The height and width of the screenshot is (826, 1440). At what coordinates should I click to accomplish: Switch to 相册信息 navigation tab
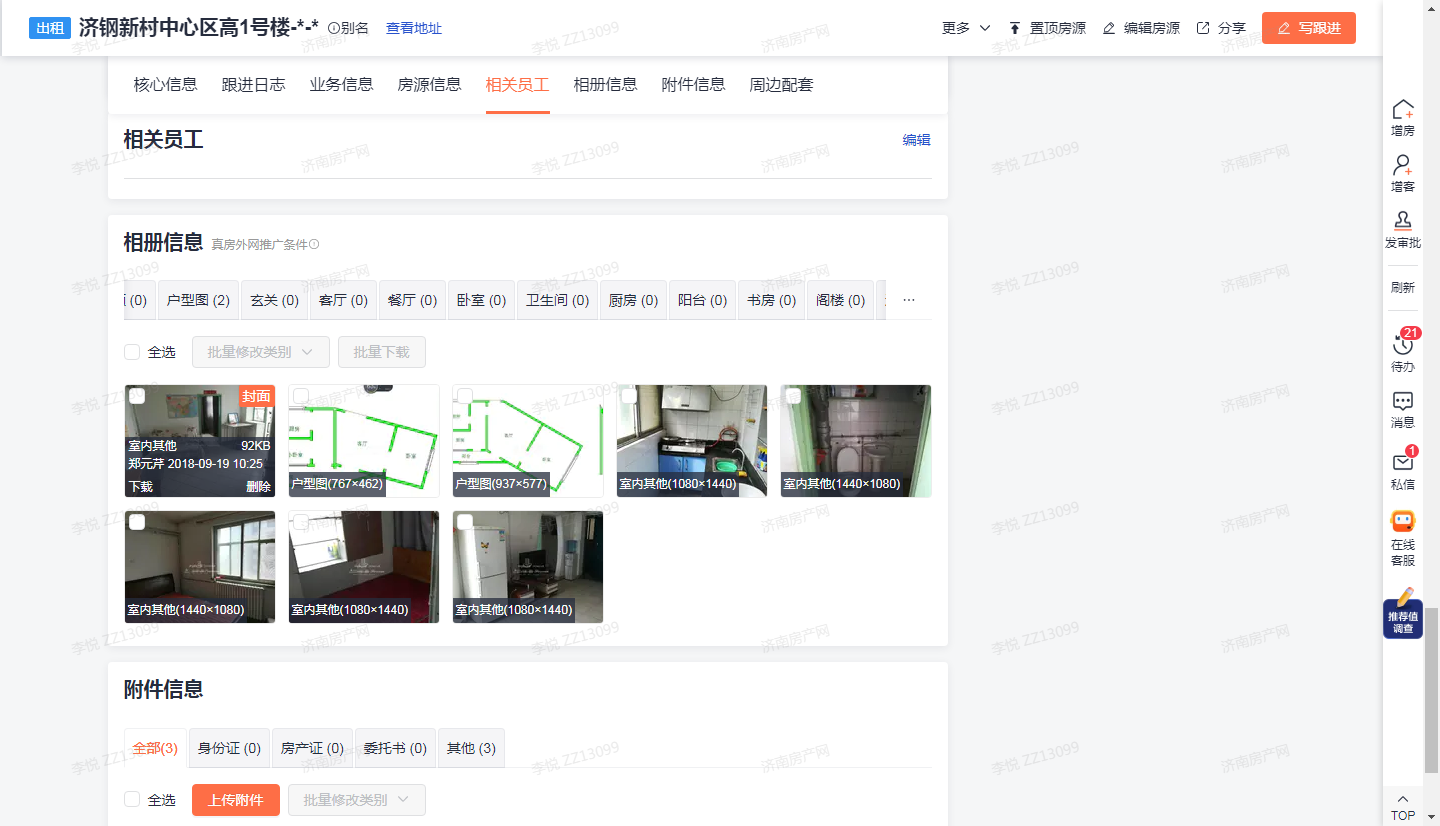click(x=605, y=85)
